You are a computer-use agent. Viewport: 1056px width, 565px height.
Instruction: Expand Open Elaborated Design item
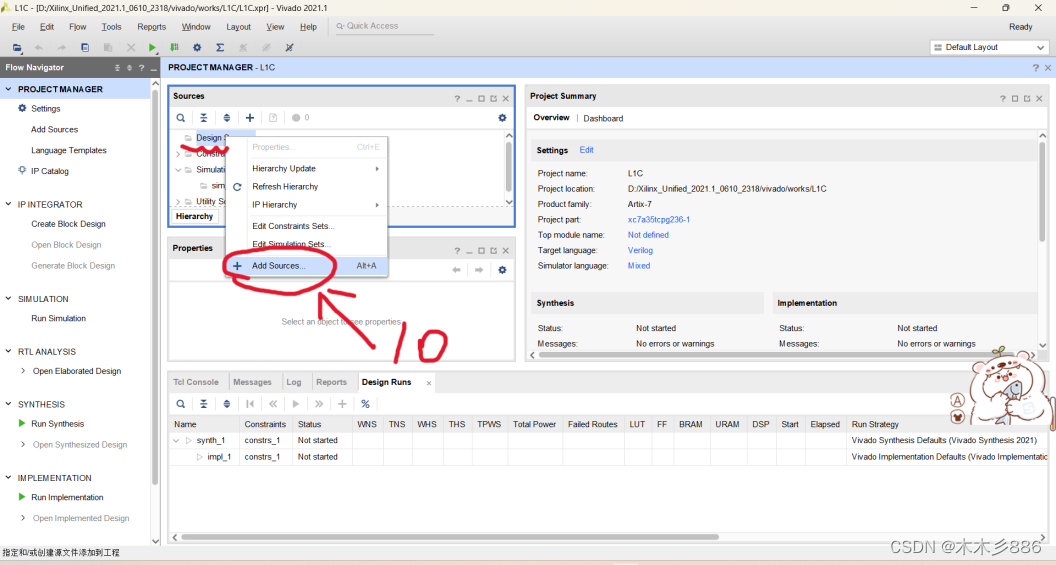[23, 370]
